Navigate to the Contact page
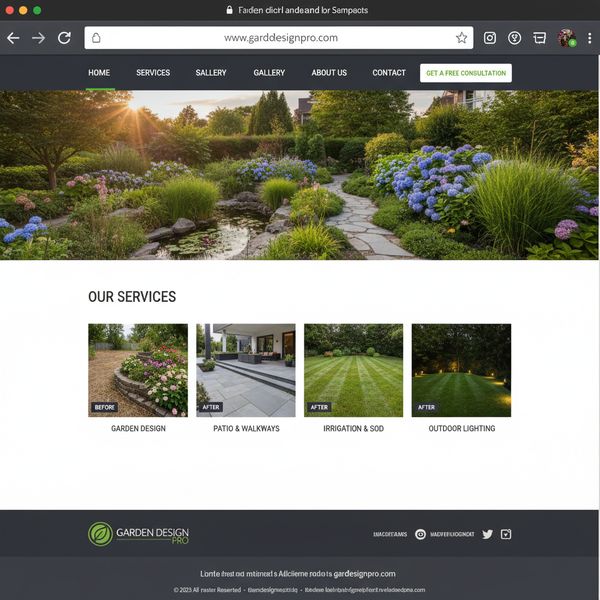 coord(389,73)
